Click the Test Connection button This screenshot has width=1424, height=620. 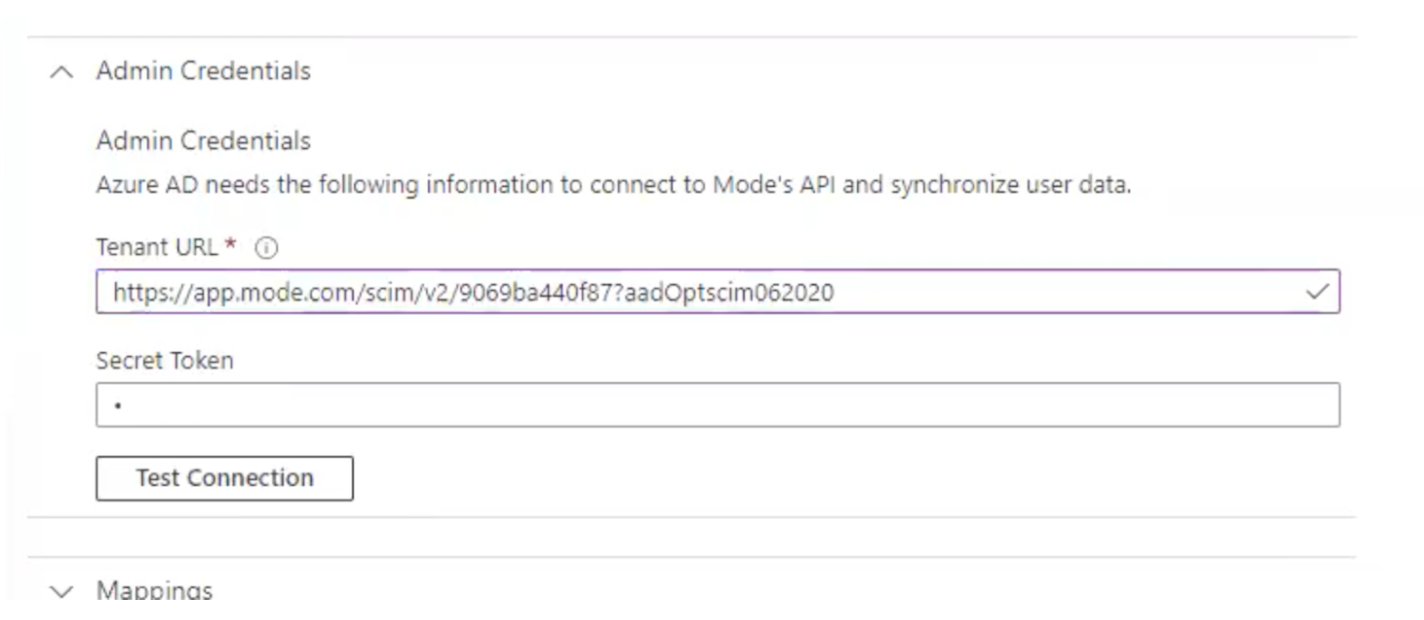coord(225,478)
